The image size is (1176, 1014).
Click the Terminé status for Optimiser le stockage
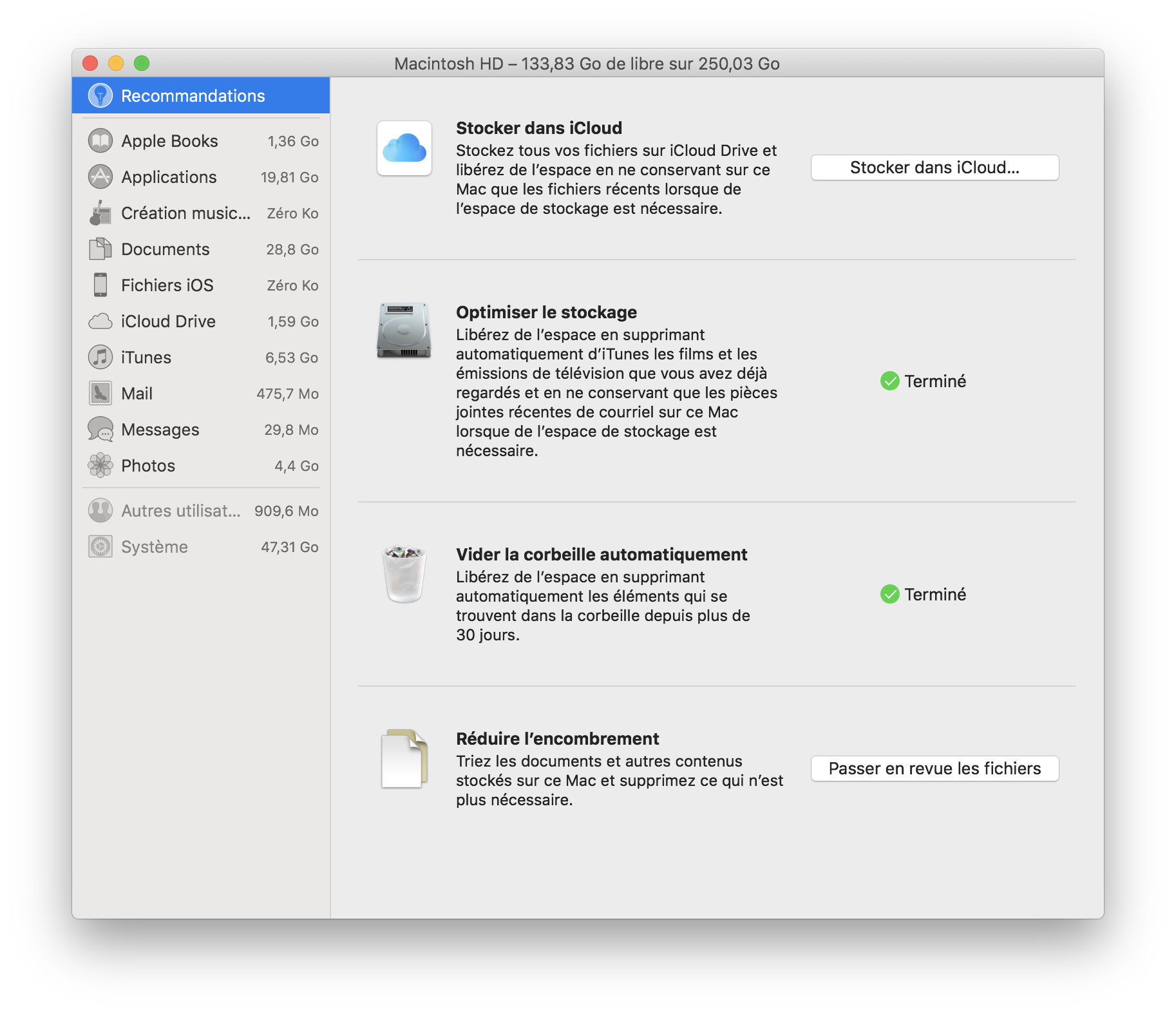[923, 381]
